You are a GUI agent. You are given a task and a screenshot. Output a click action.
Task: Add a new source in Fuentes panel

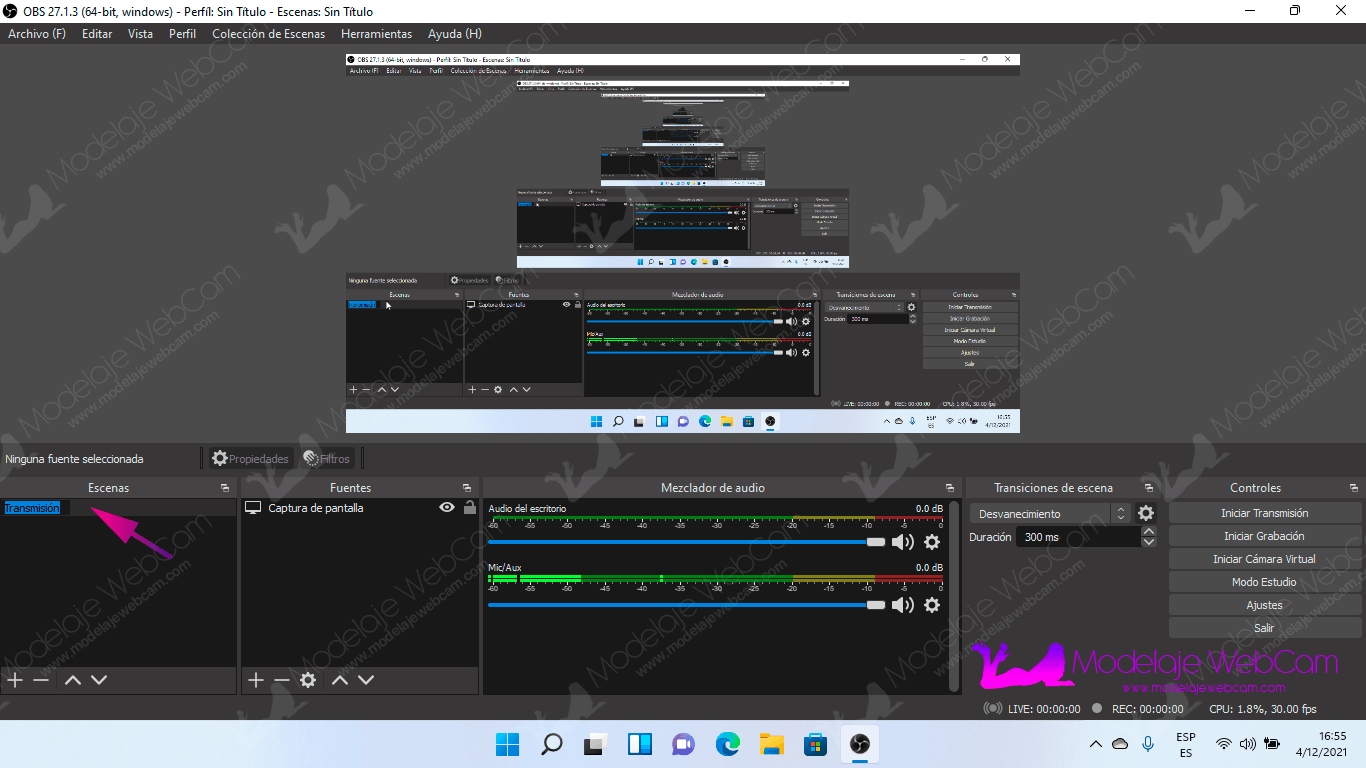click(256, 680)
